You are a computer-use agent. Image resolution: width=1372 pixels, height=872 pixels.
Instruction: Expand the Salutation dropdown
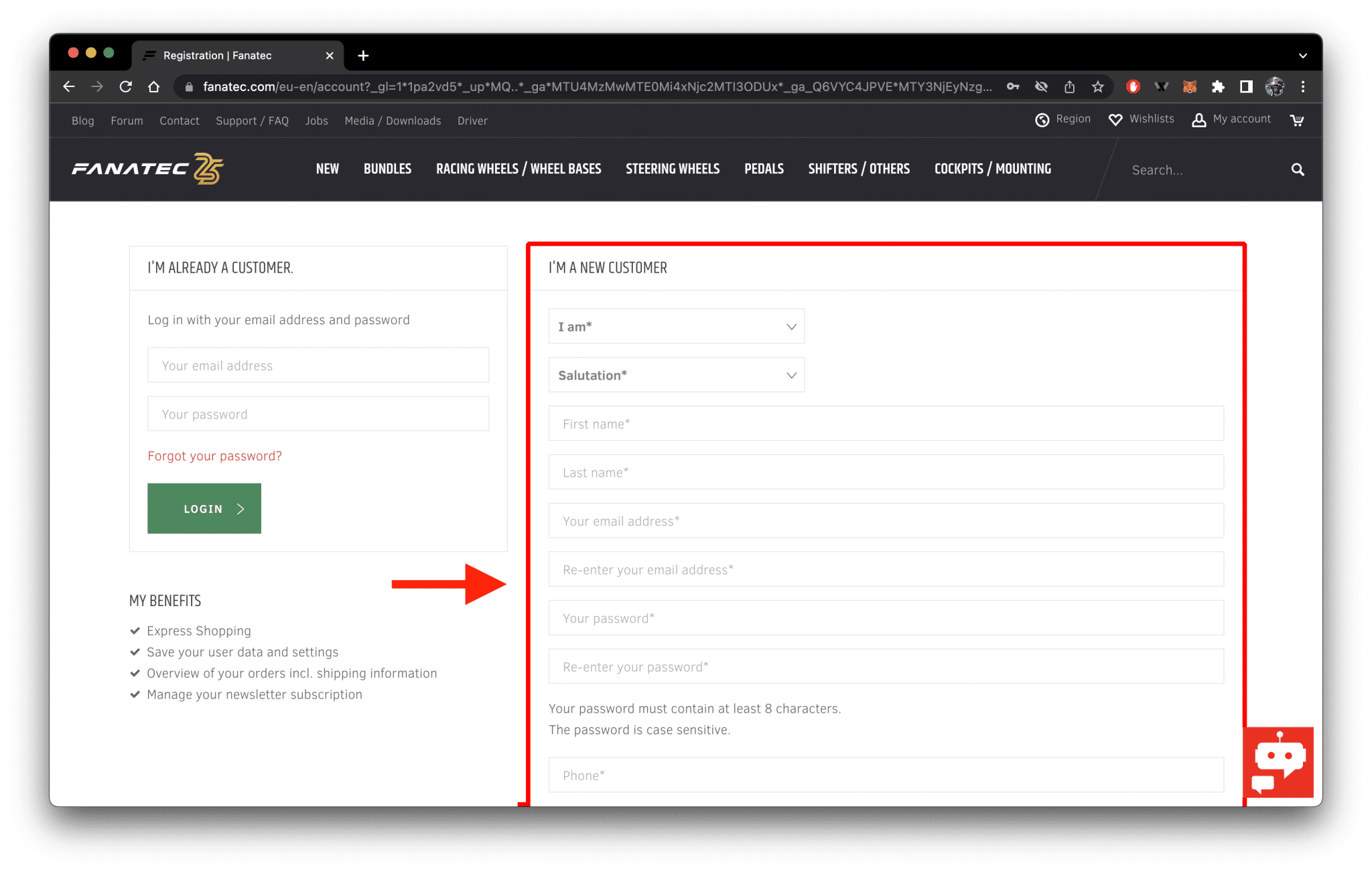[x=676, y=375]
